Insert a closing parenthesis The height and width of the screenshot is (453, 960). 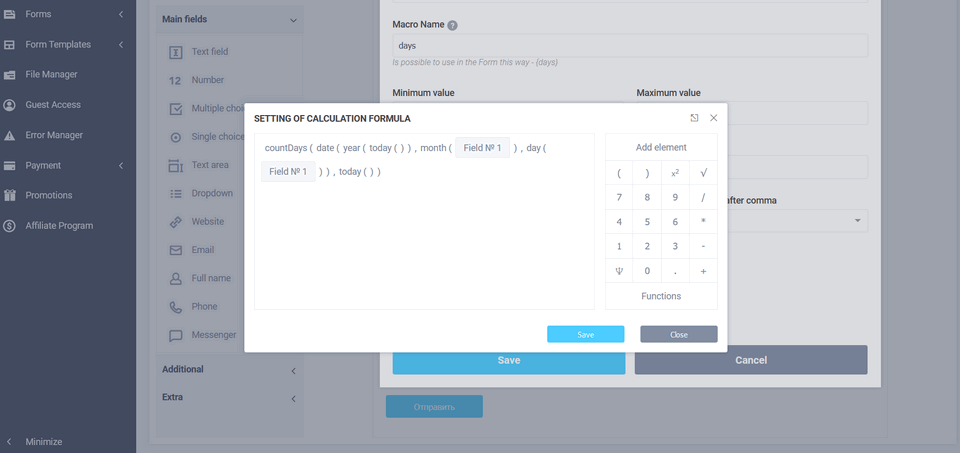point(647,173)
